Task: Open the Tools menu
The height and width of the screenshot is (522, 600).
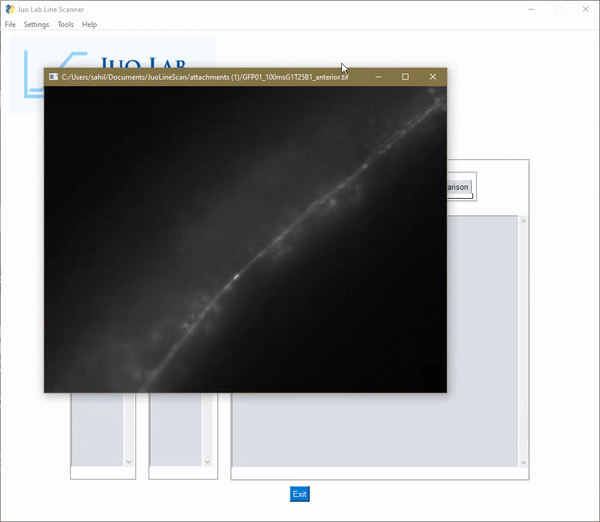Action: pos(65,24)
